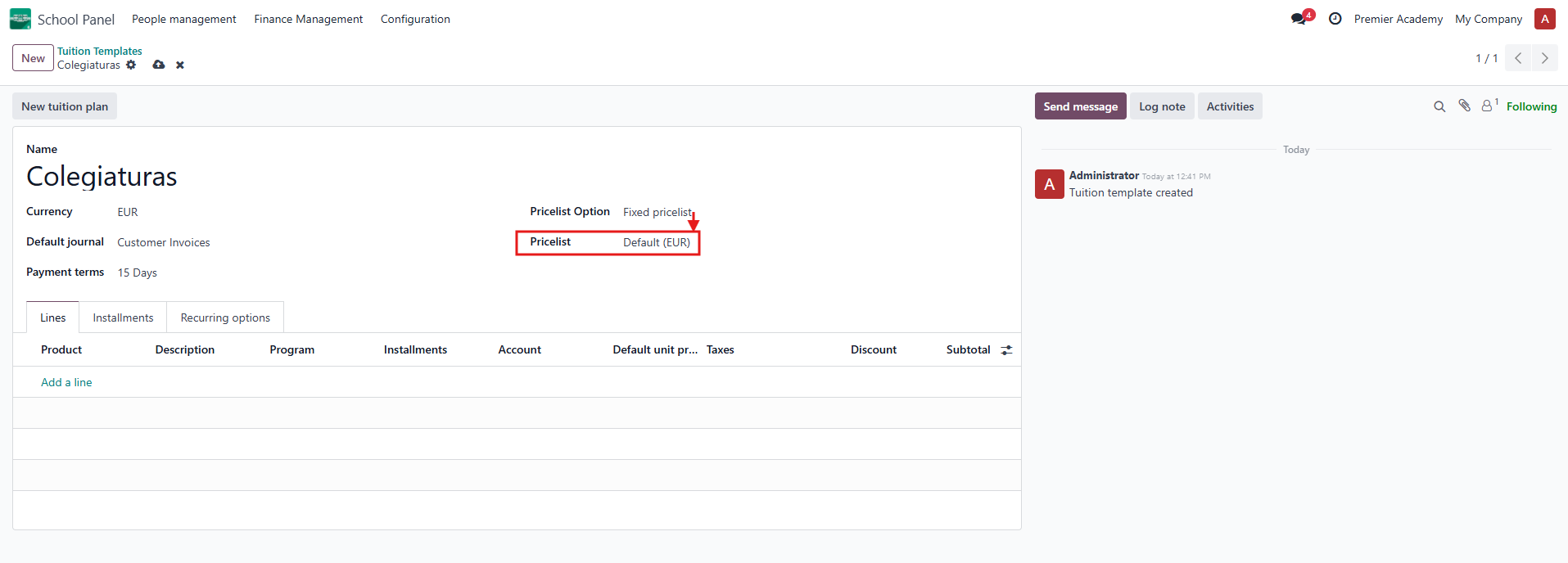Click the School Panel app logo icon
1568x563 pixels.
20,19
